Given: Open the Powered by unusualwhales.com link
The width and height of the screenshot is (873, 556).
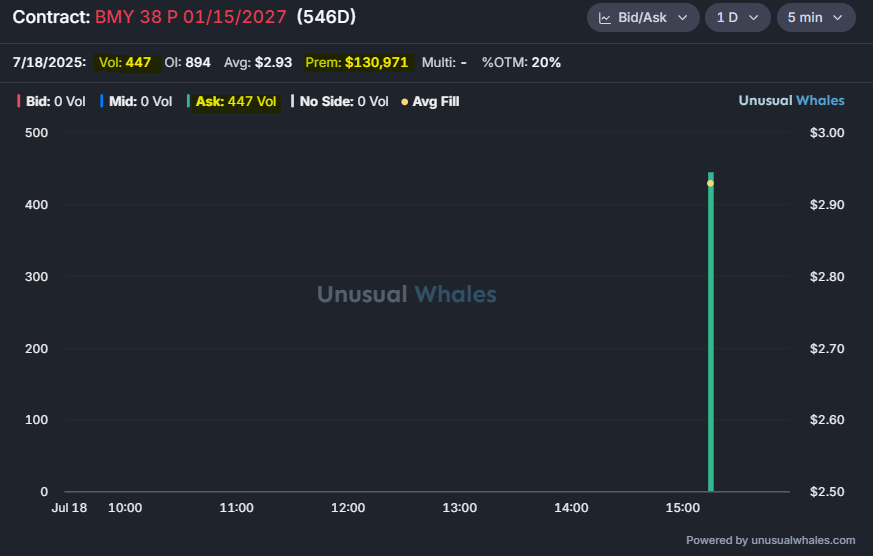Looking at the screenshot, I should point(771,540).
